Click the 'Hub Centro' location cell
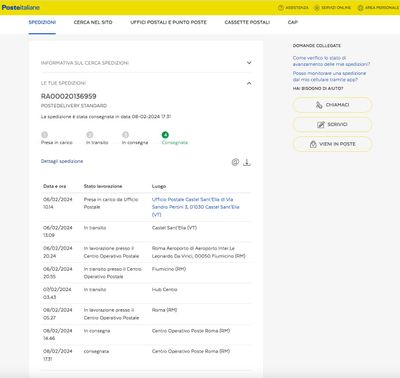The width and height of the screenshot is (400, 378). 165,289
